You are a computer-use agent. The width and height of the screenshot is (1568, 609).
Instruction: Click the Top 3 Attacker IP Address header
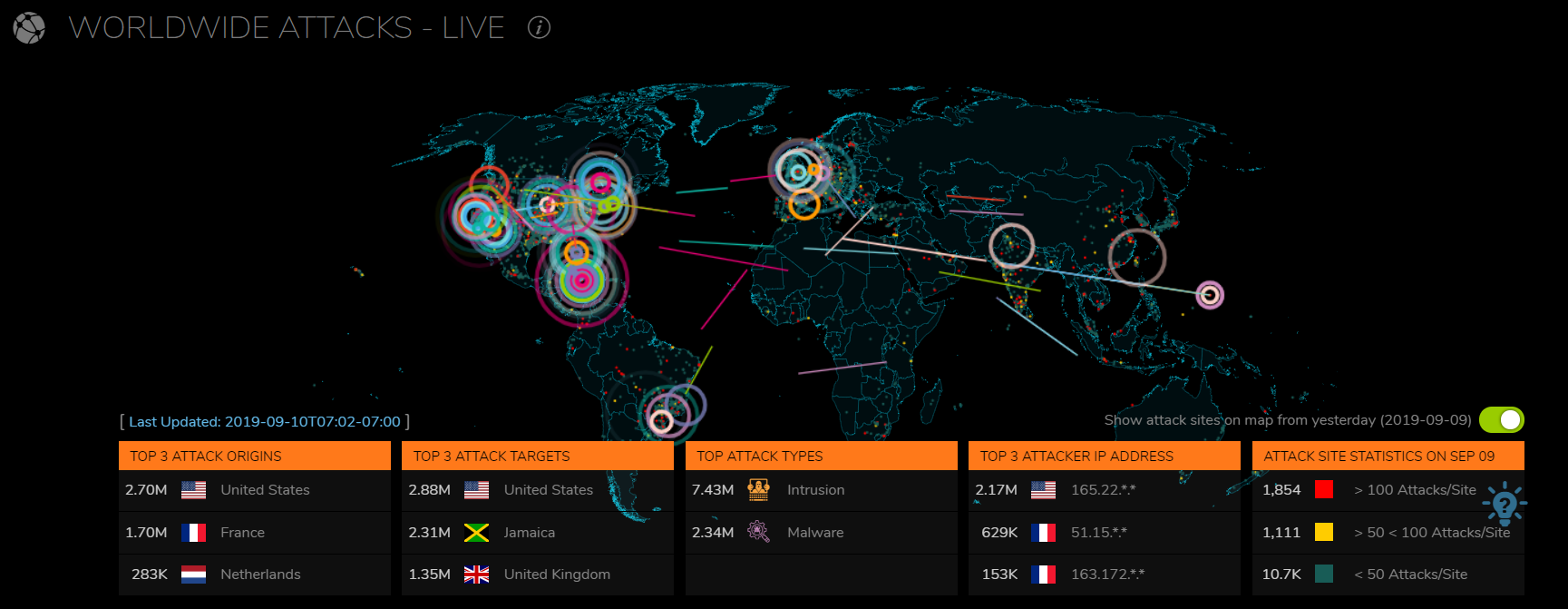pyautogui.click(x=1104, y=456)
